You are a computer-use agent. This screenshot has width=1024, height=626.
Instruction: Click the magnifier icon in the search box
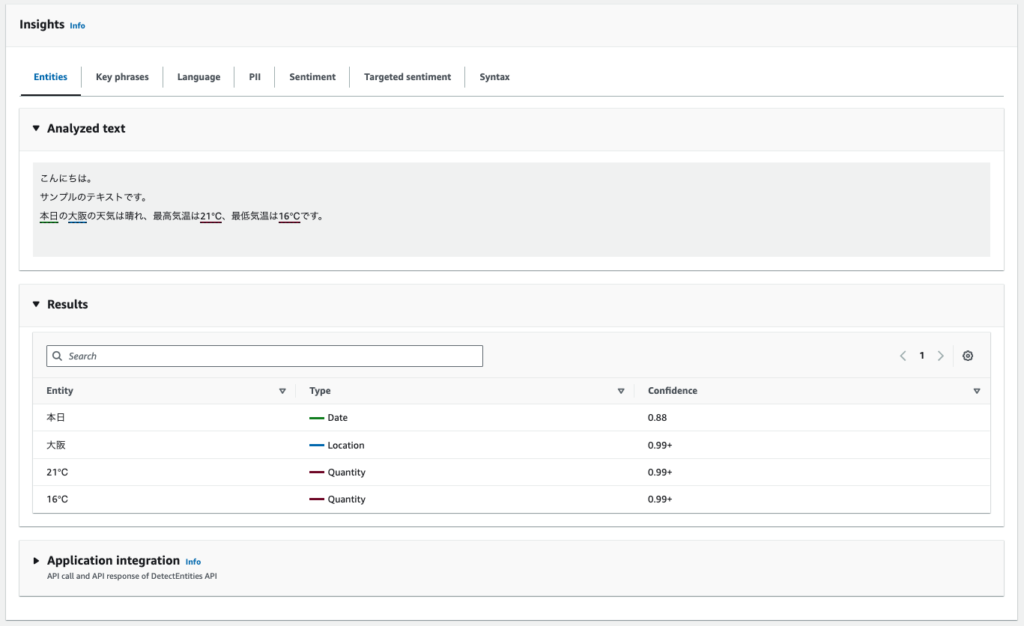click(58, 356)
